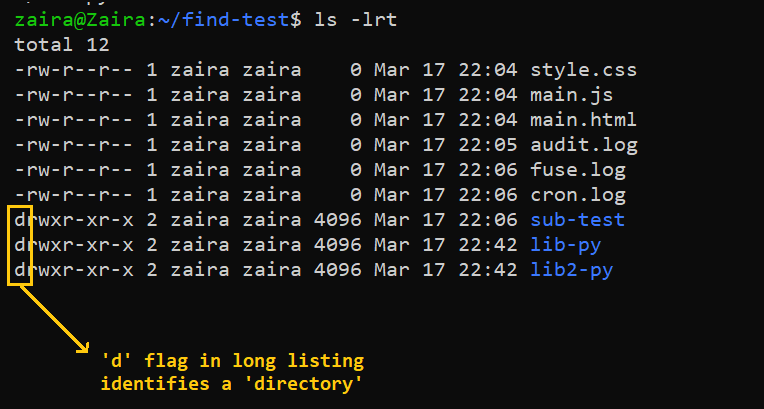Click the yellow arrow's tip near the annotation
This screenshot has height=409, width=764.
point(84,347)
